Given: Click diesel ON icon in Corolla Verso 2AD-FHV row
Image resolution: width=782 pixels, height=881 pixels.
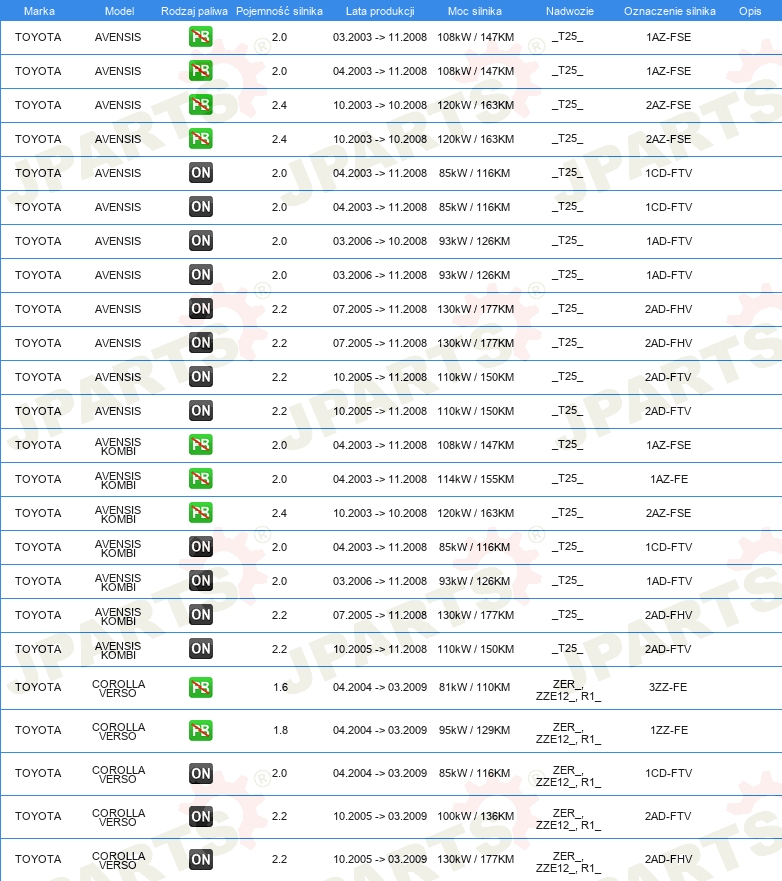Looking at the screenshot, I should coord(201,859).
